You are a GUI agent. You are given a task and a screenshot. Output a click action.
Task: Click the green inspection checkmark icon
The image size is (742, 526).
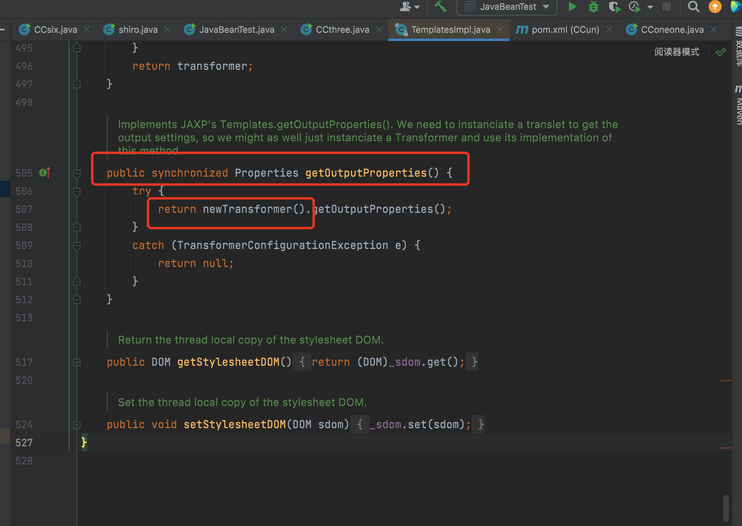coord(721,52)
